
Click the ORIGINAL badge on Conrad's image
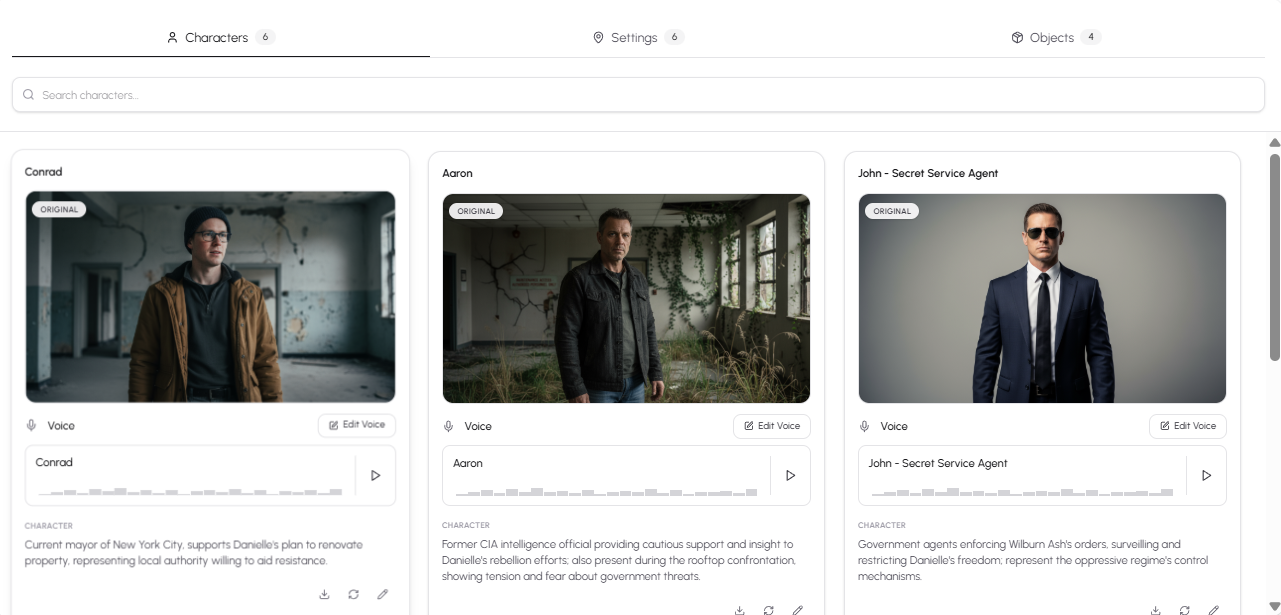point(60,210)
